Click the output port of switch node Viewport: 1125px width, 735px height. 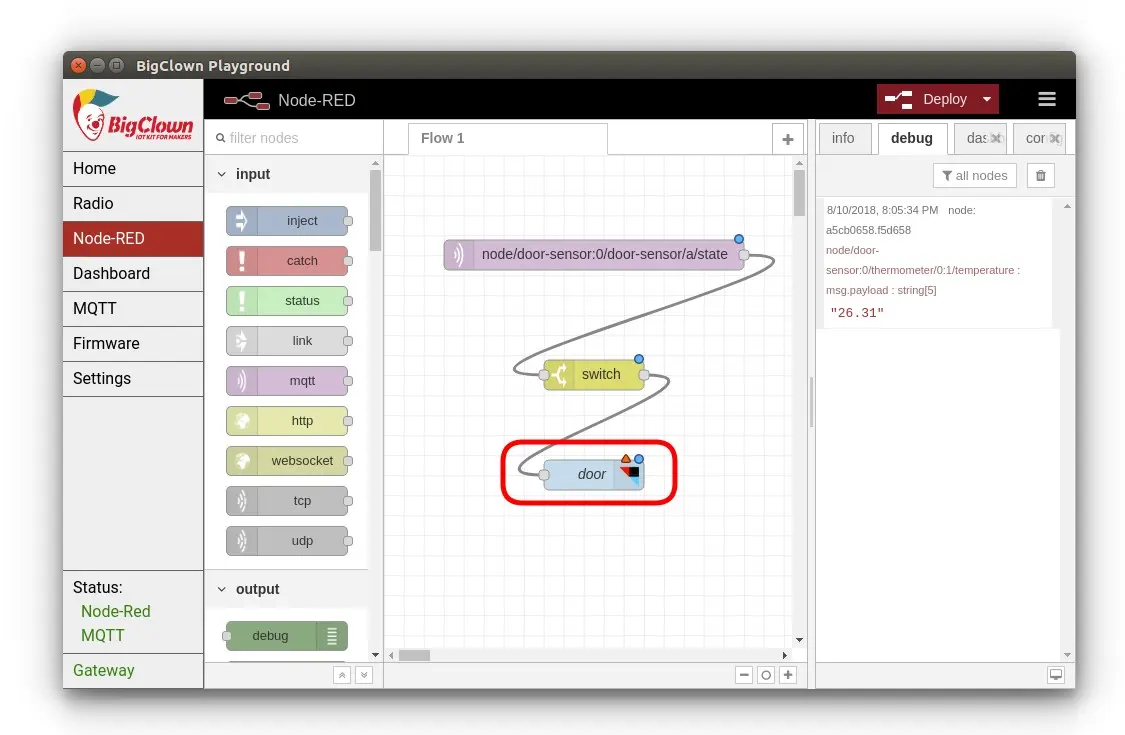(644, 375)
